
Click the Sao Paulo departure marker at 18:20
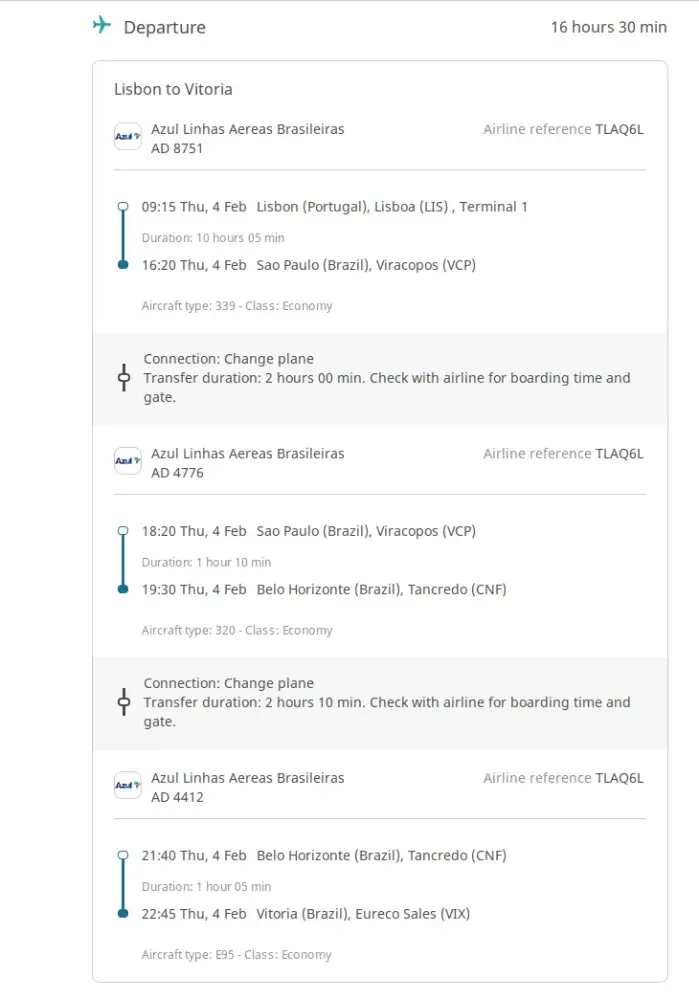[x=123, y=531]
